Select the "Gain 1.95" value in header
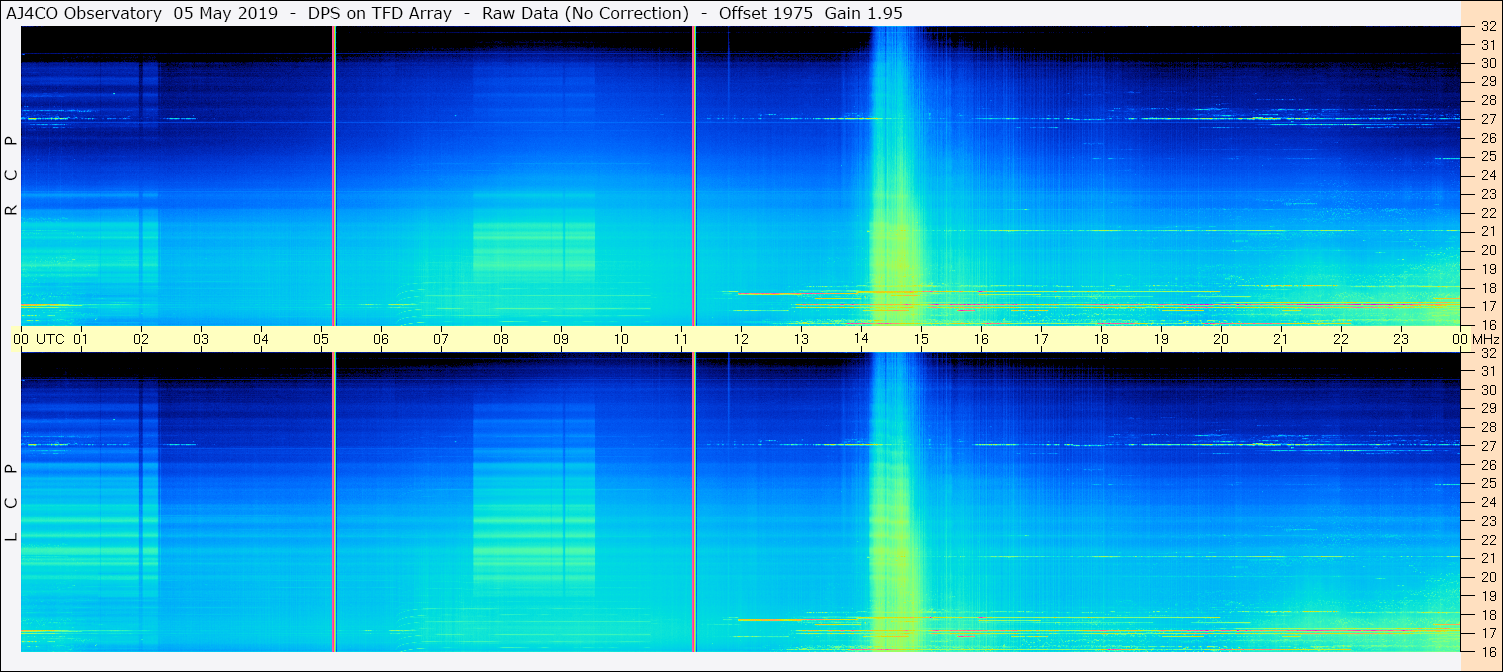Screen dimensions: 1503x672 [863, 13]
